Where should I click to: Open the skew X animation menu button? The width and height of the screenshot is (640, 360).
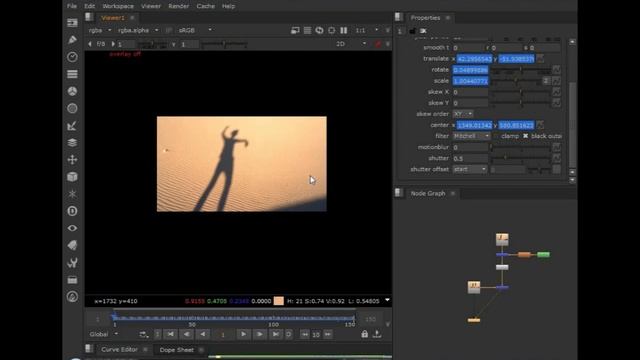tap(556, 92)
